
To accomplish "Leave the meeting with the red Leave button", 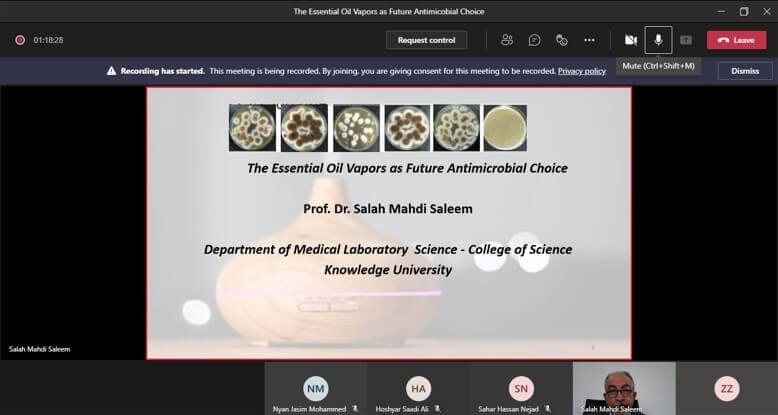I will [736, 40].
